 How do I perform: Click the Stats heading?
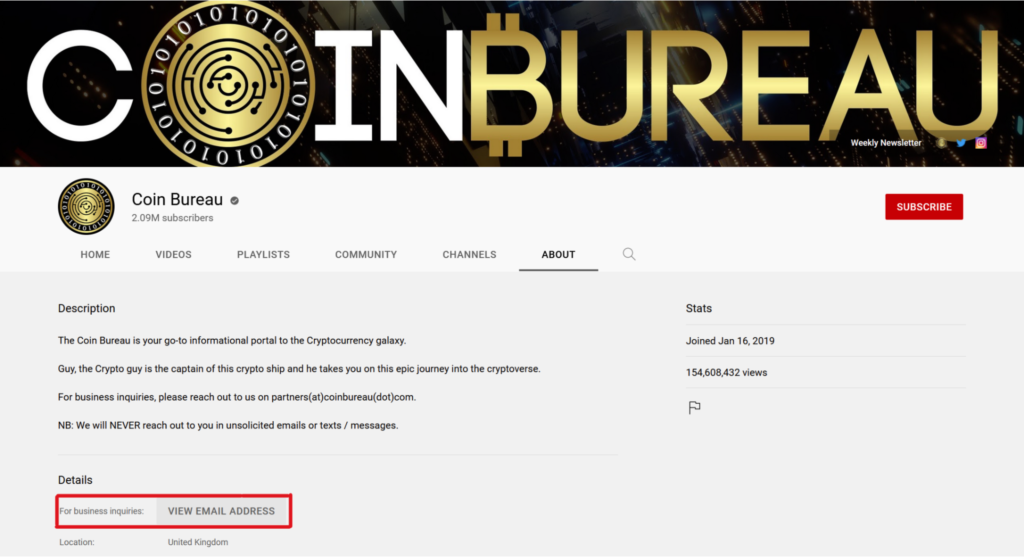point(698,308)
